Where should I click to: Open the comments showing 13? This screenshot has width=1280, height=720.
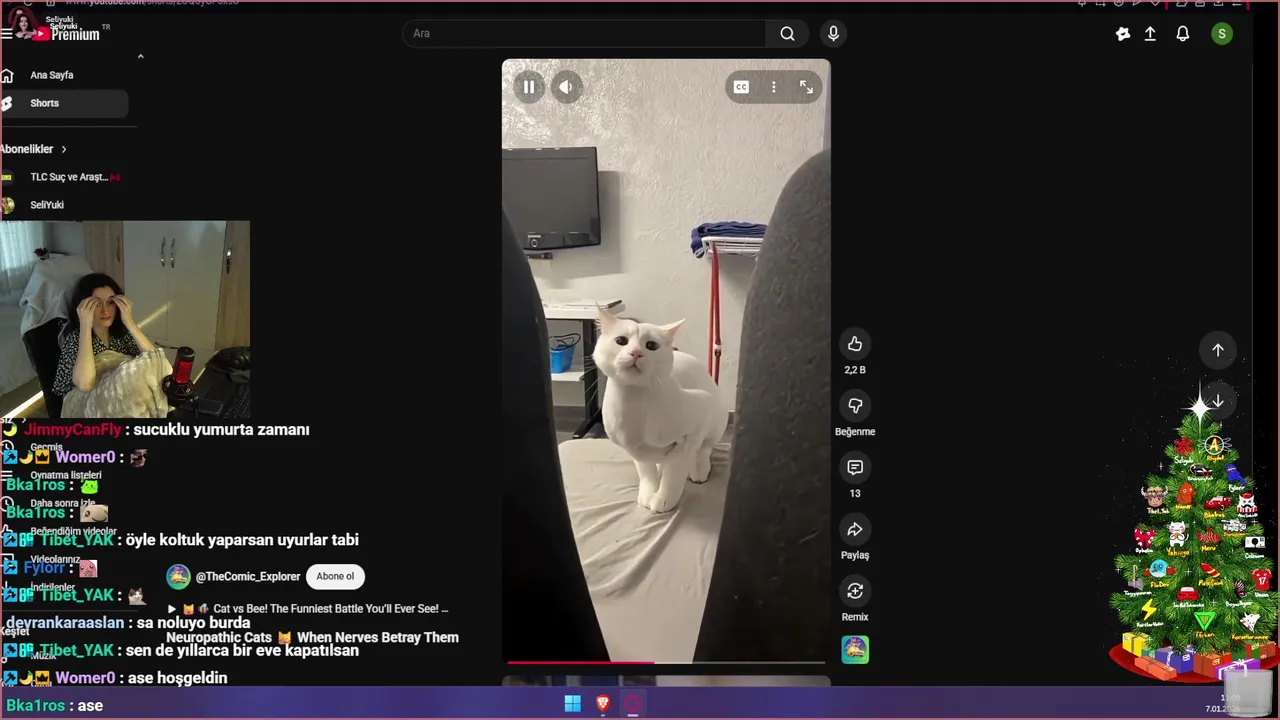click(x=855, y=468)
